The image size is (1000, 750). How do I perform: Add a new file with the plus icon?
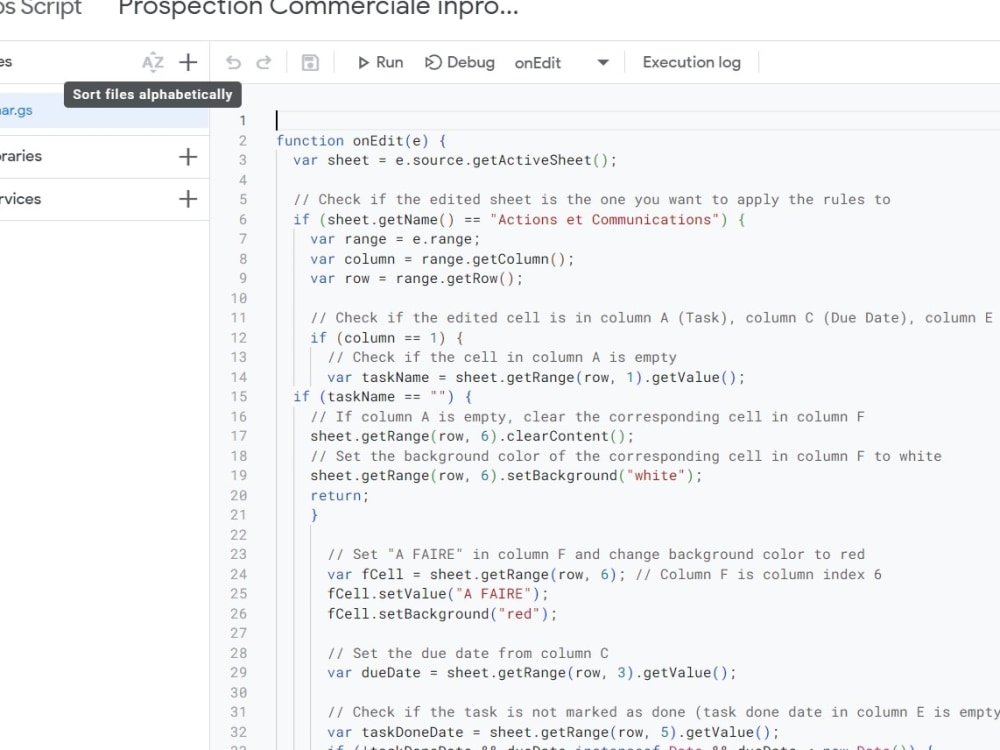188,62
